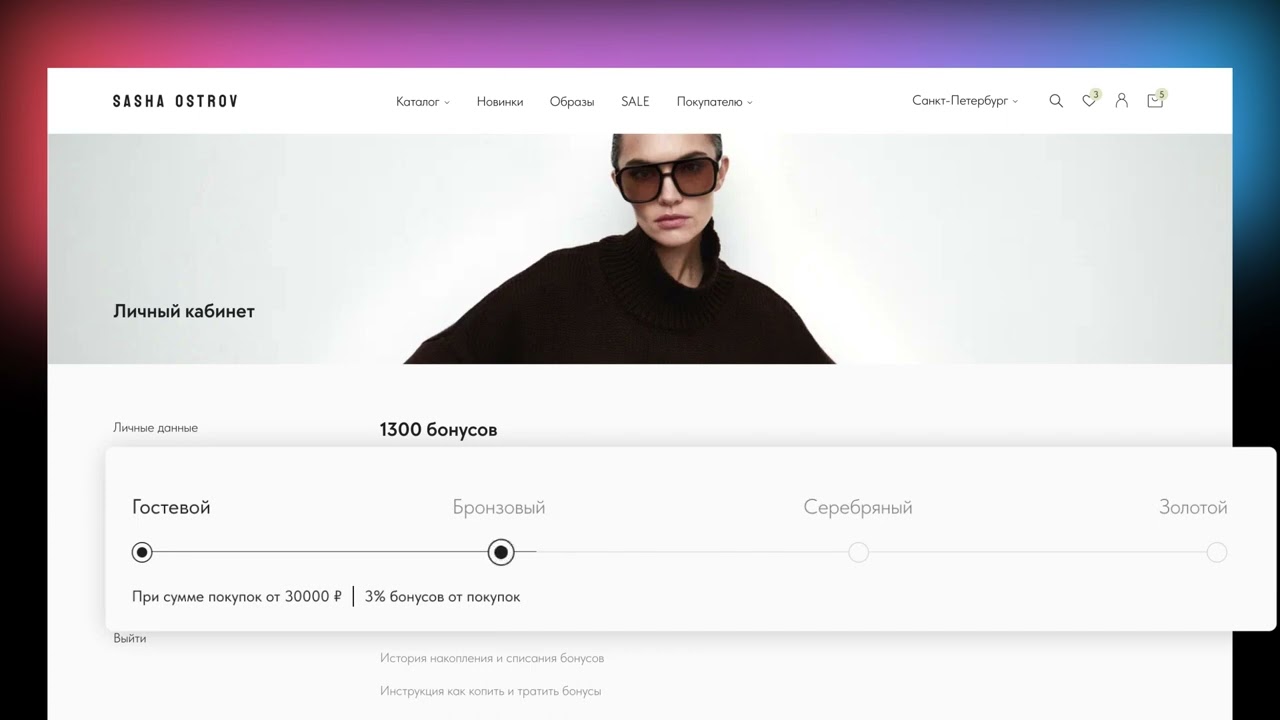This screenshot has width=1280, height=720.
Task: Open the Санкт-Петербург city selector
Action: point(965,101)
